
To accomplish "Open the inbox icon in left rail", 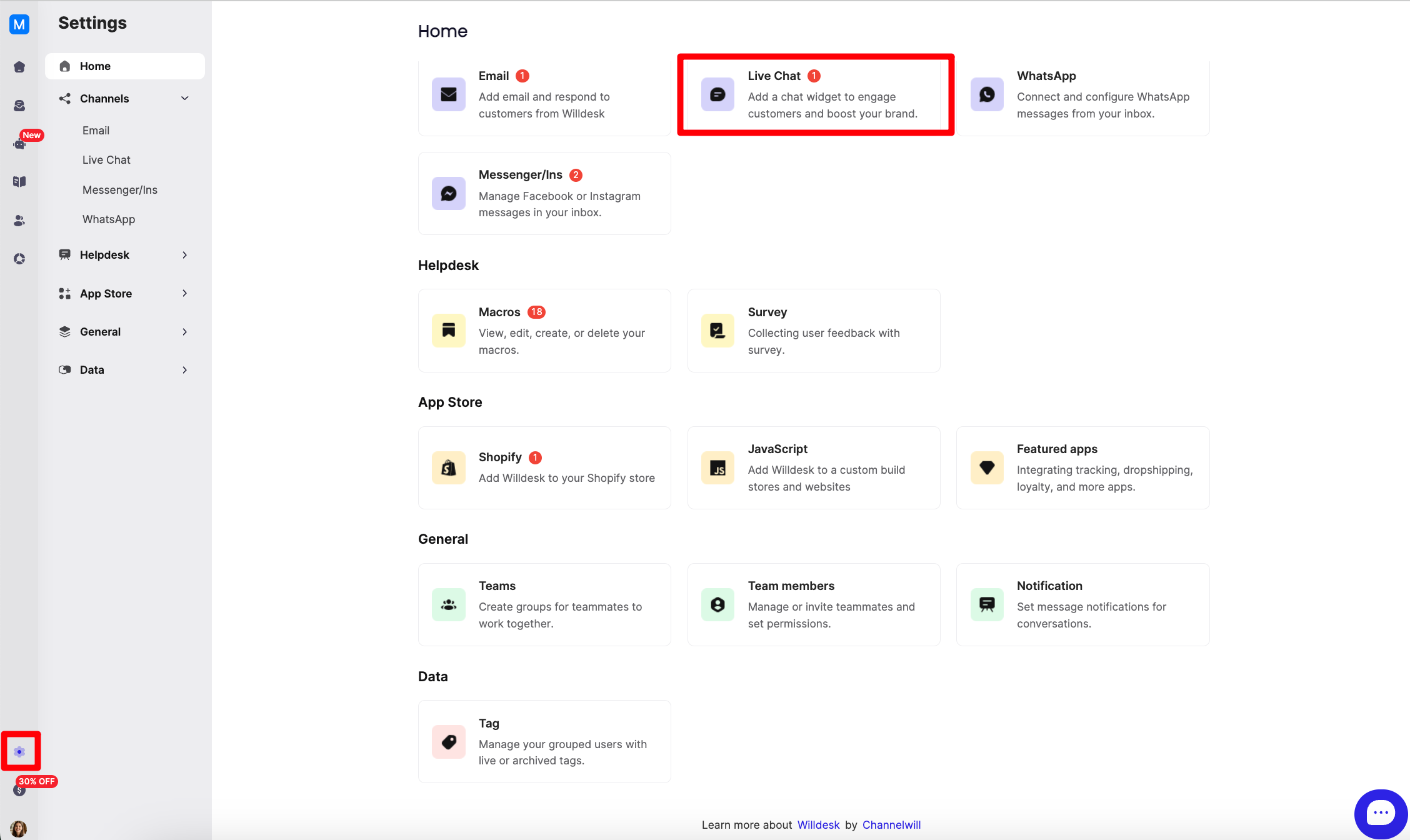I will coord(19,106).
